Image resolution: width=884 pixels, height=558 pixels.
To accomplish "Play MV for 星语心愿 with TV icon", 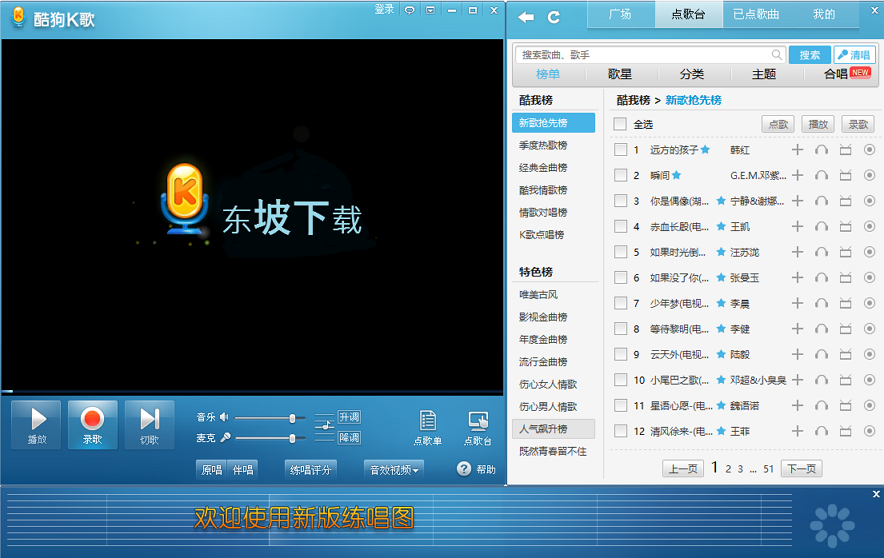I will [x=845, y=405].
